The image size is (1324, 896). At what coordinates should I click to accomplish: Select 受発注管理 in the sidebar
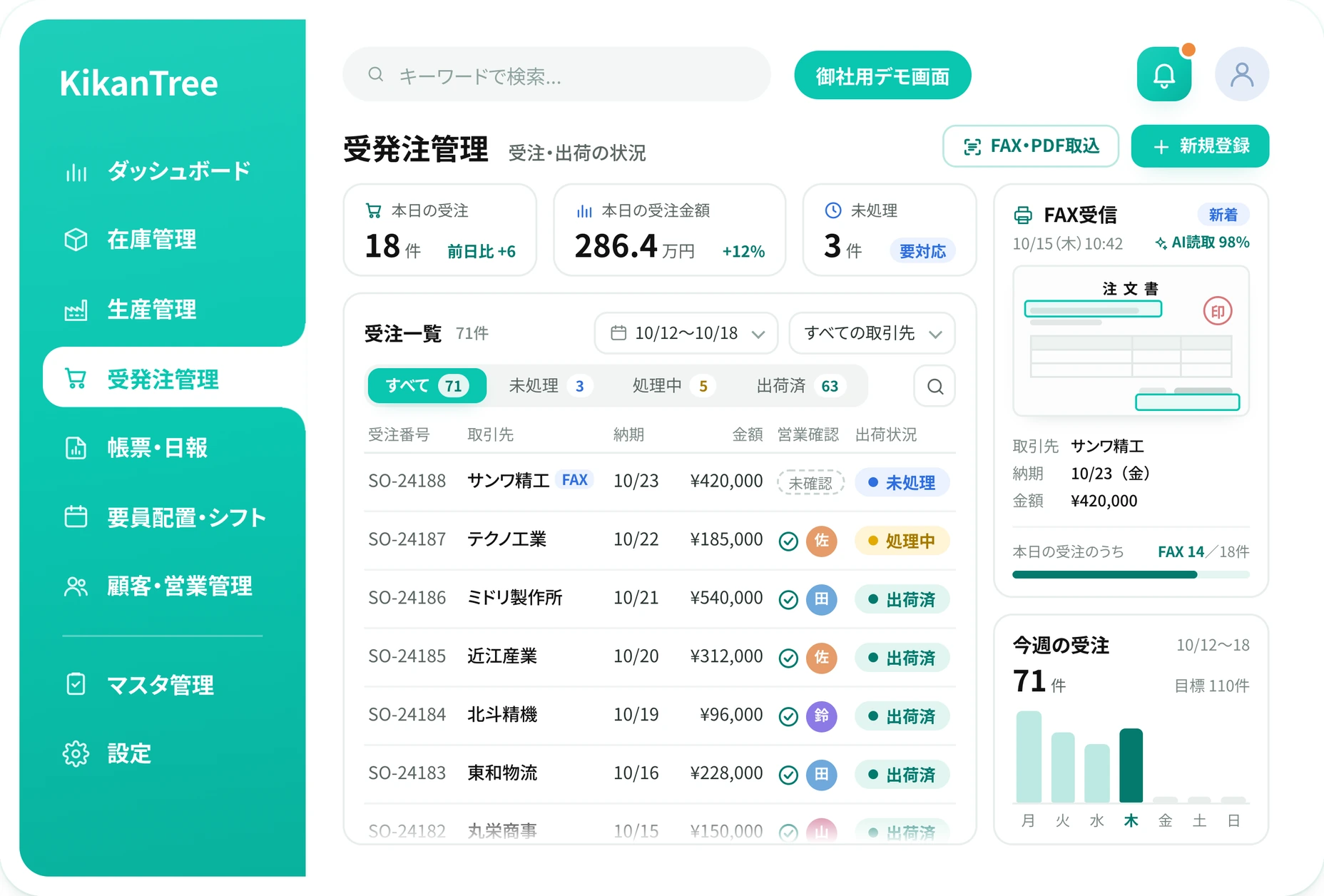174,378
